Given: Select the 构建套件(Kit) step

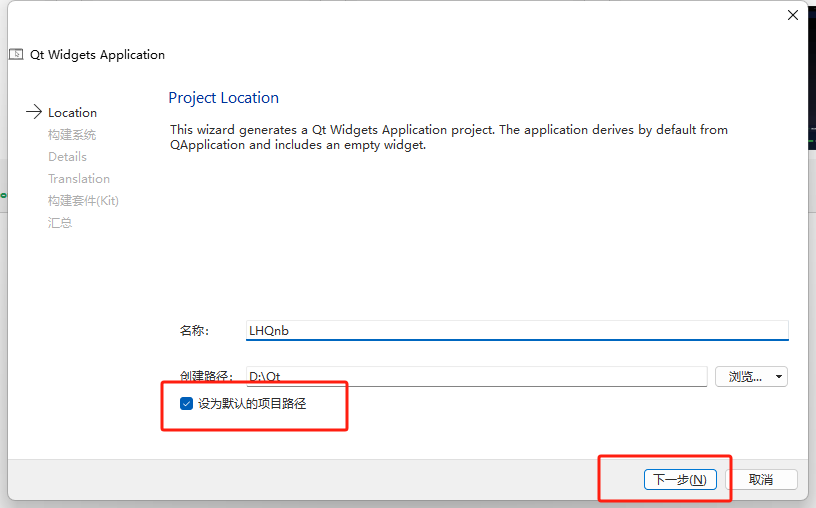Looking at the screenshot, I should coord(83,201).
